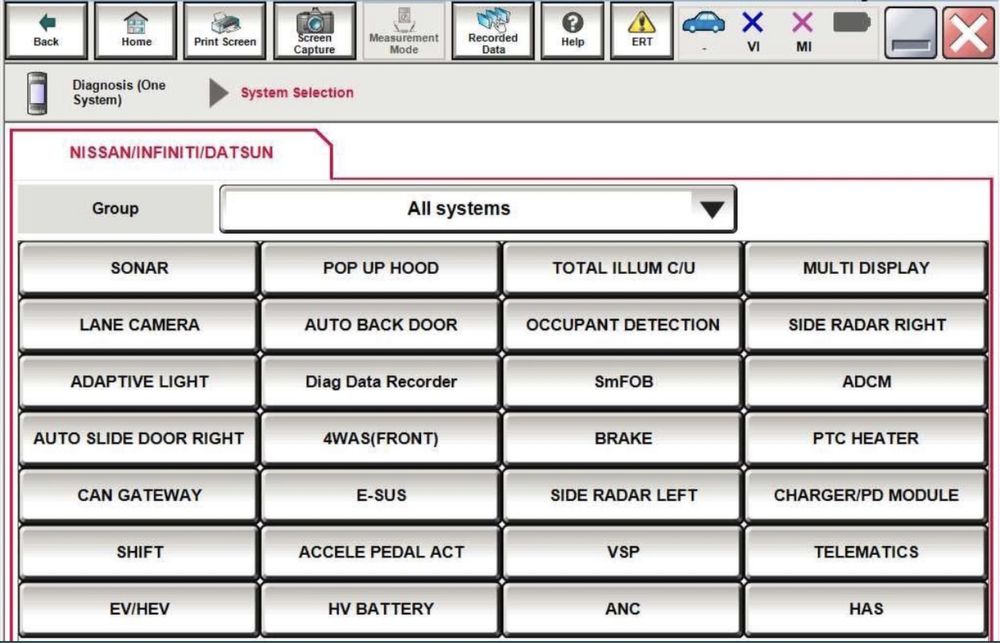Viewport: 1000px width, 643px height.
Task: Open TELEMATICS system
Action: pyautogui.click(x=866, y=552)
